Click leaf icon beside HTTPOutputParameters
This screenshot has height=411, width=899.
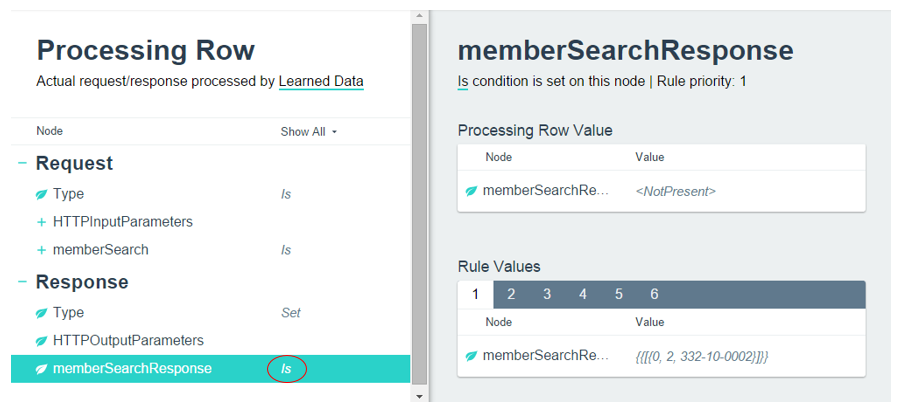point(41,341)
